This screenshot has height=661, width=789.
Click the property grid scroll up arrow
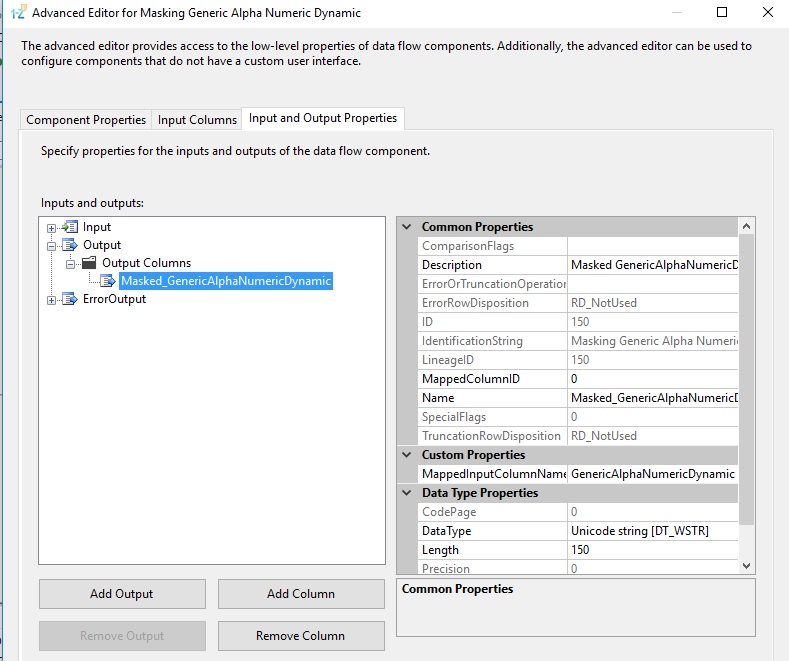point(746,226)
